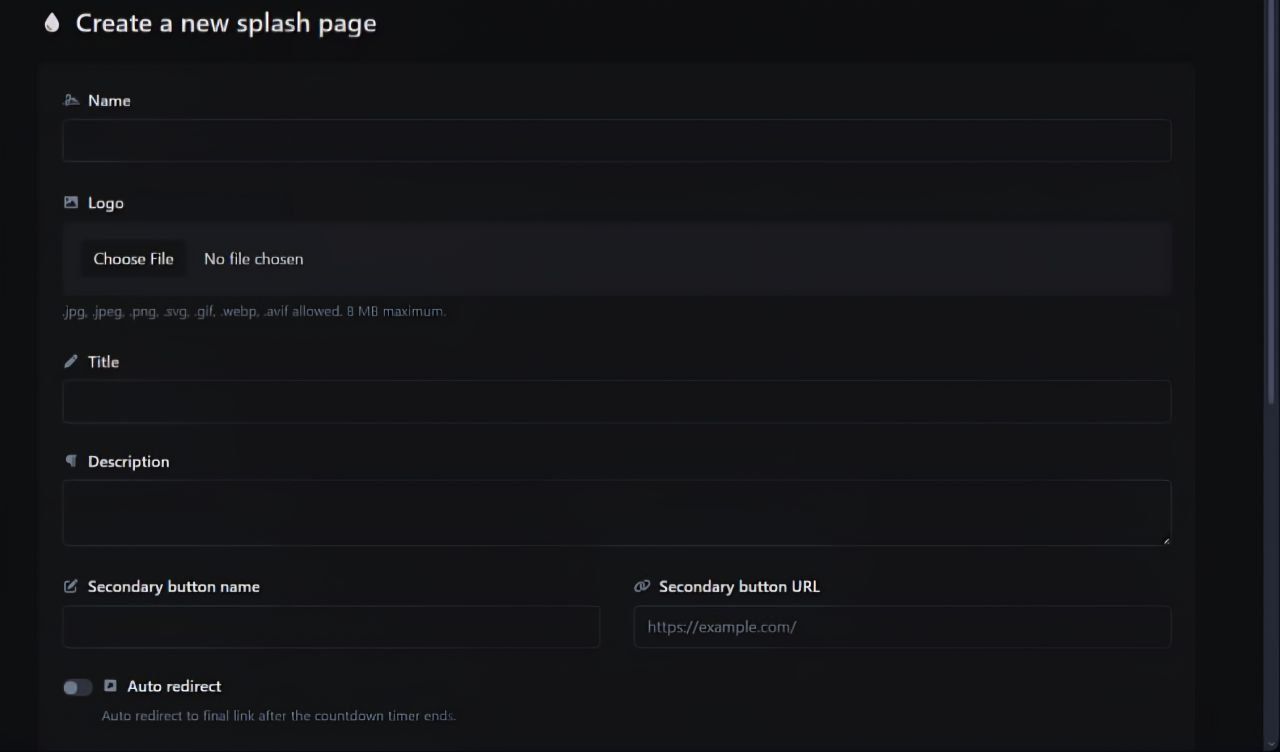Click the signature icon next to Name

(71, 100)
